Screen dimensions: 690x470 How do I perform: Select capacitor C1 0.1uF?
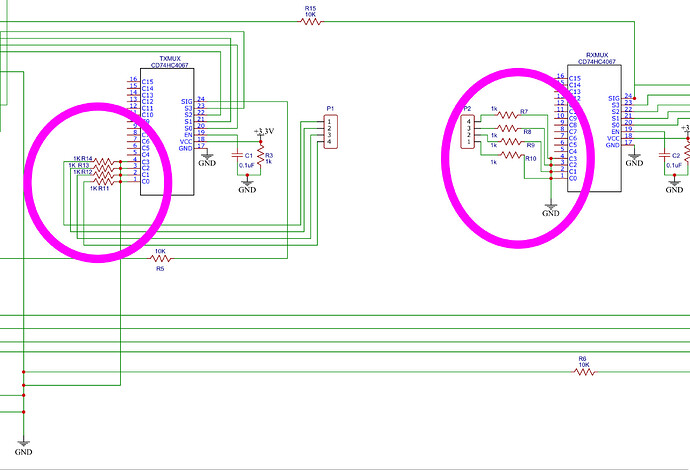(237, 155)
